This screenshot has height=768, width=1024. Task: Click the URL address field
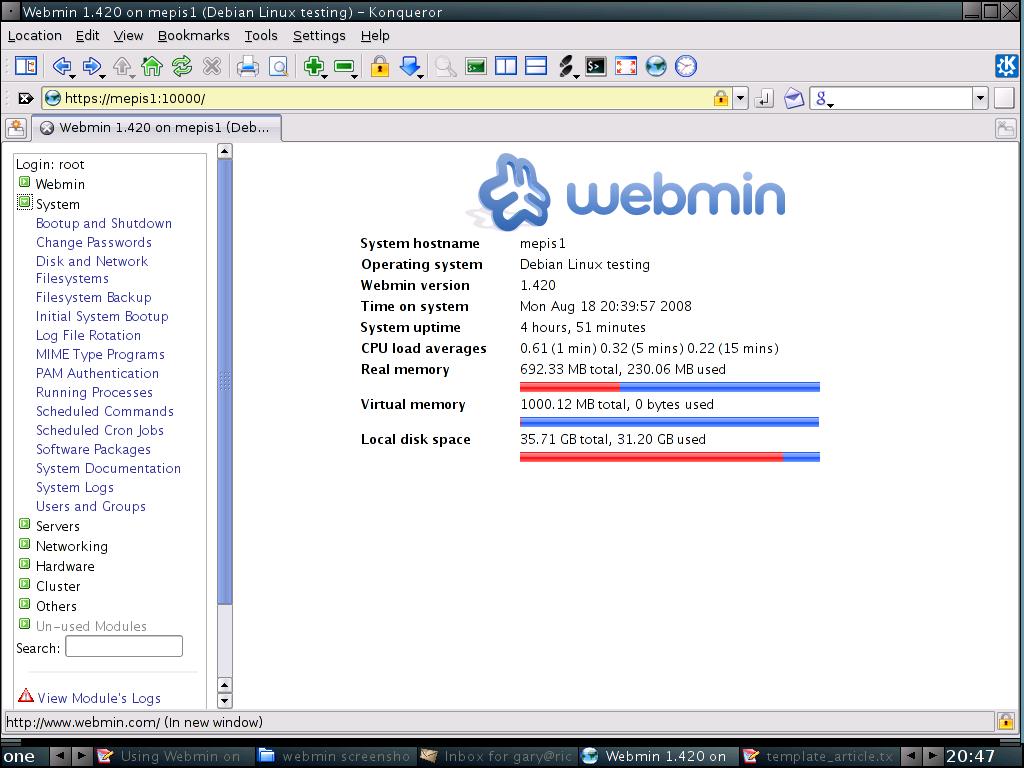click(388, 99)
